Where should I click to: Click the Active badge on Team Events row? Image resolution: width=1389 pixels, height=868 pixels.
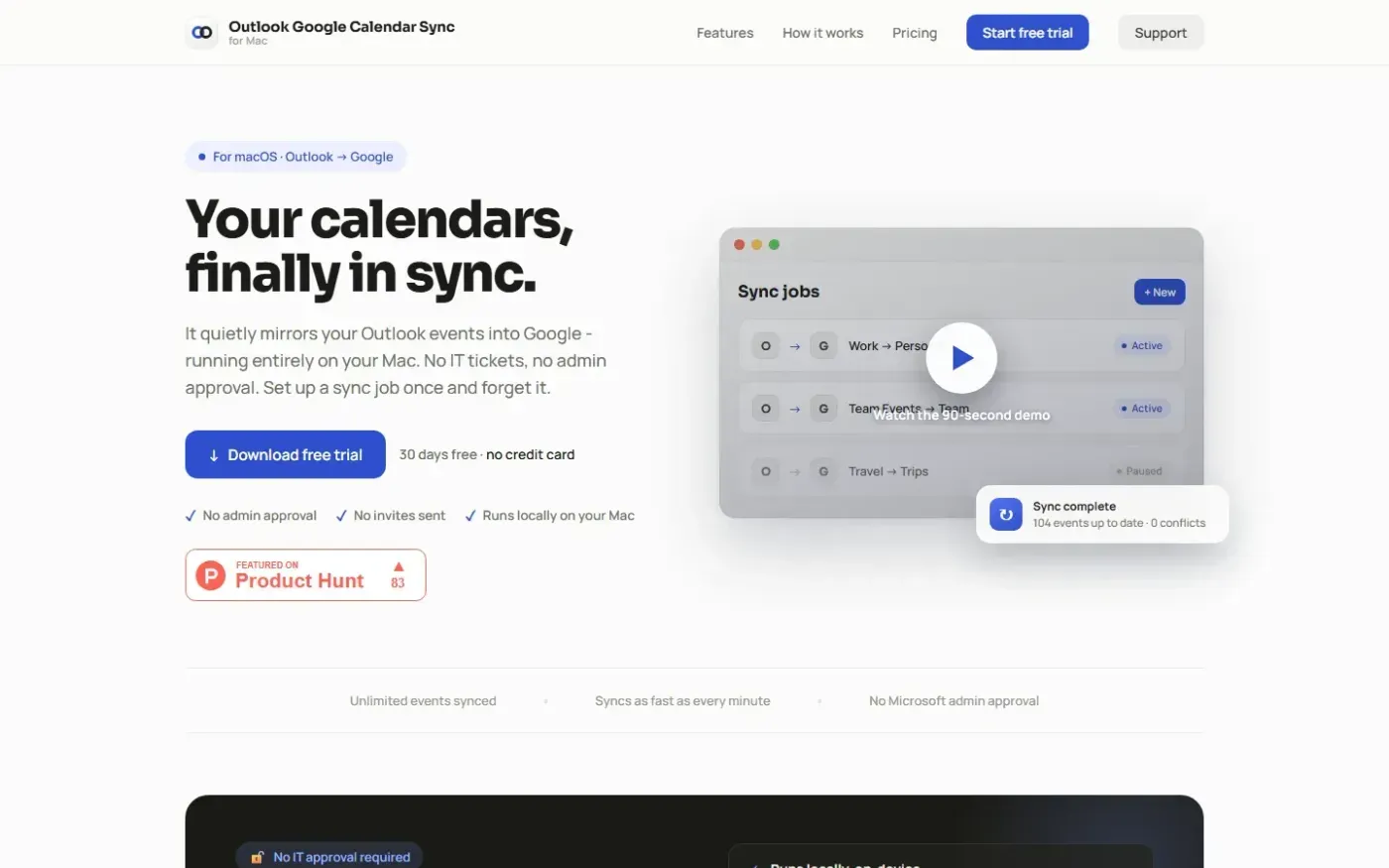(x=1142, y=409)
